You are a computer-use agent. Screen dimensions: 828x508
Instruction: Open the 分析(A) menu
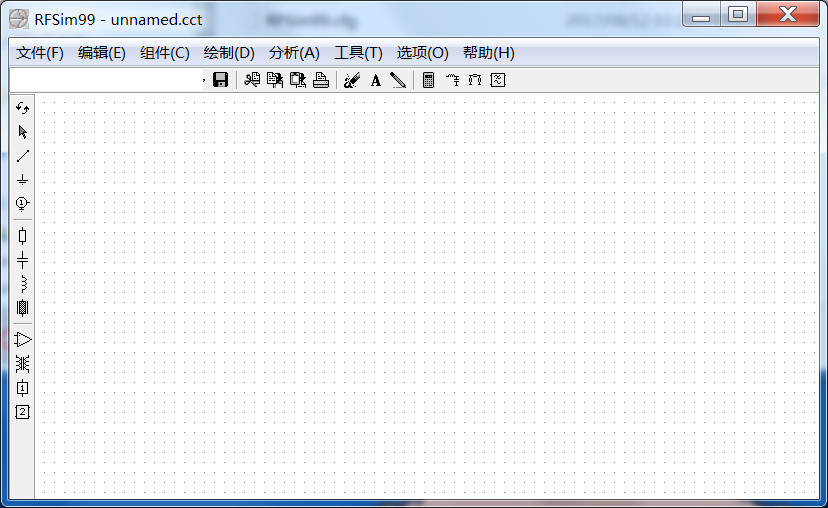tap(294, 53)
